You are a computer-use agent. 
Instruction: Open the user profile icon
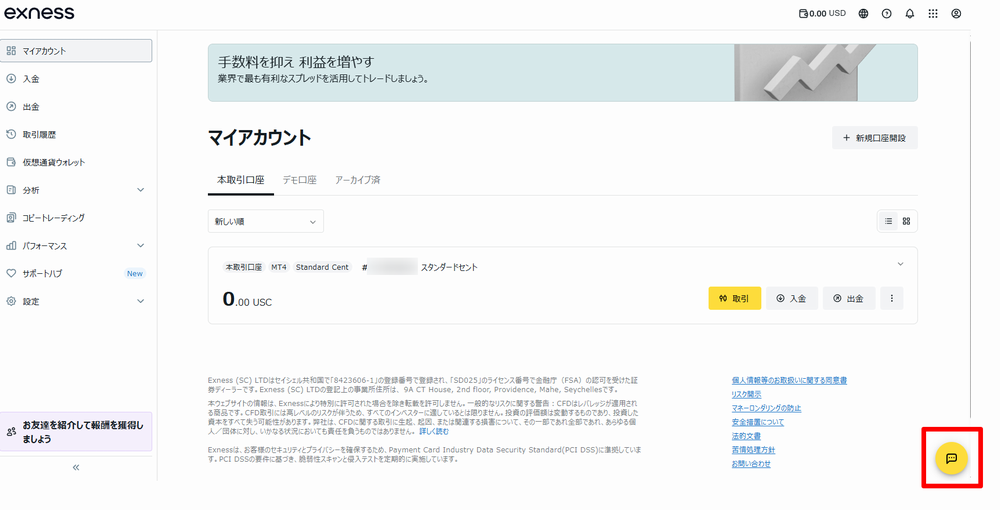pyautogui.click(x=956, y=14)
